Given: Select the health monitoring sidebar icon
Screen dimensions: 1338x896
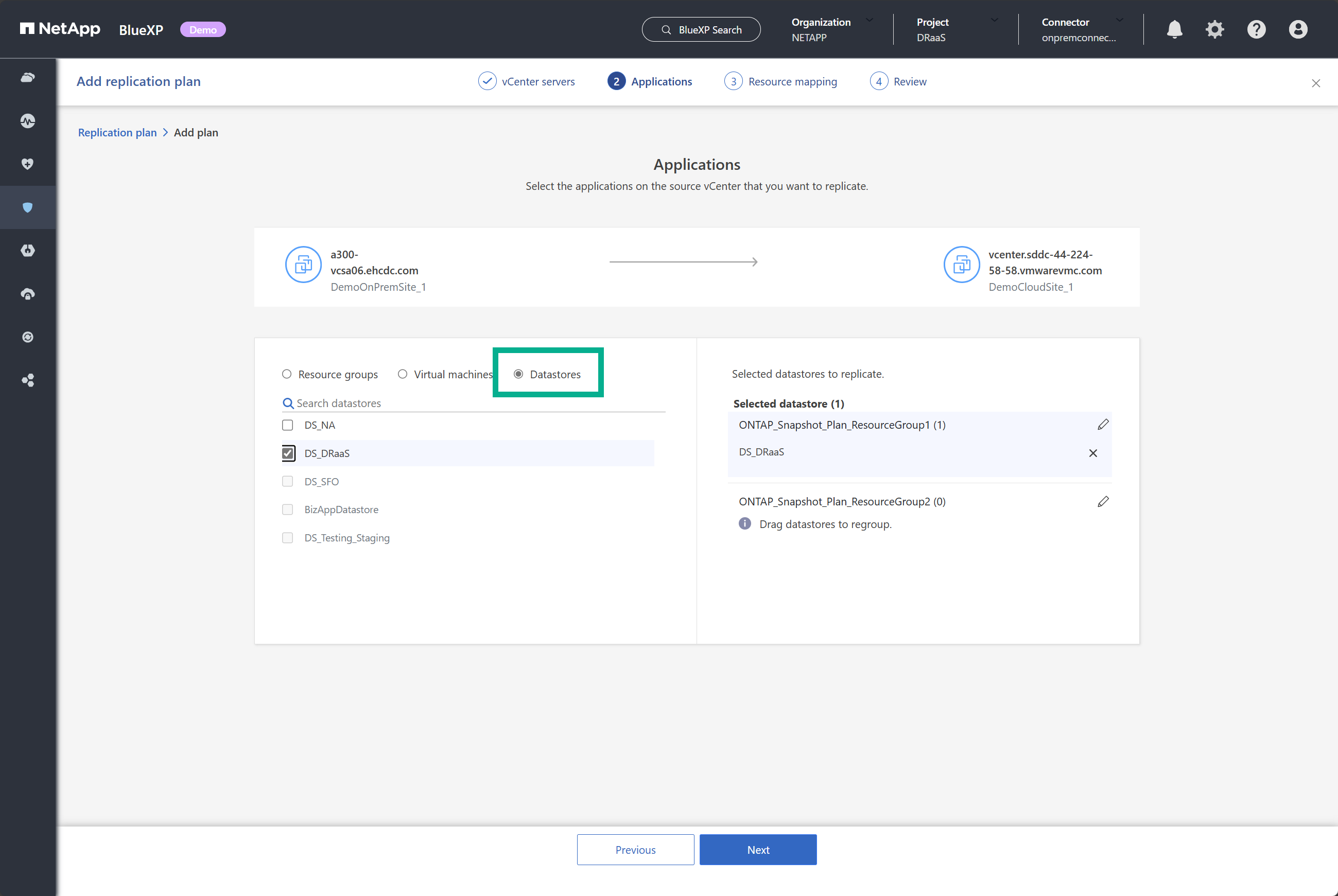Looking at the screenshot, I should click(x=27, y=120).
